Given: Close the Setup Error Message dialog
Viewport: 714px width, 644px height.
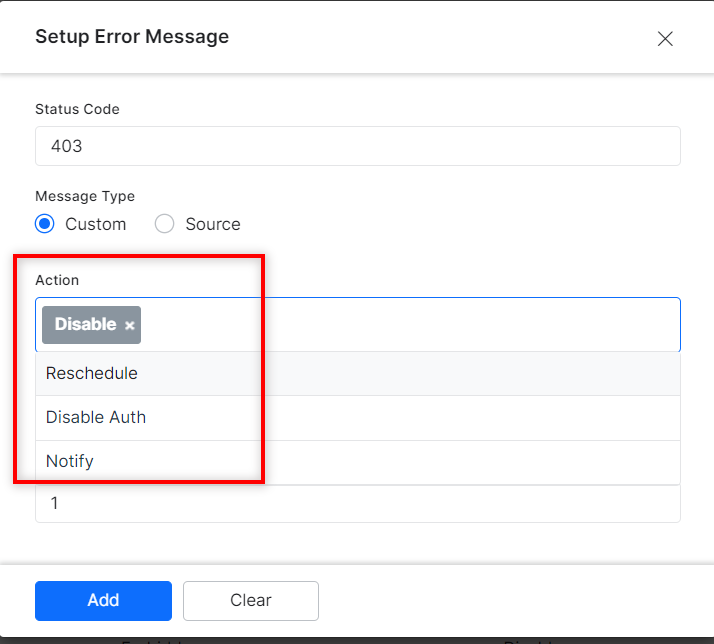Looking at the screenshot, I should tap(665, 39).
